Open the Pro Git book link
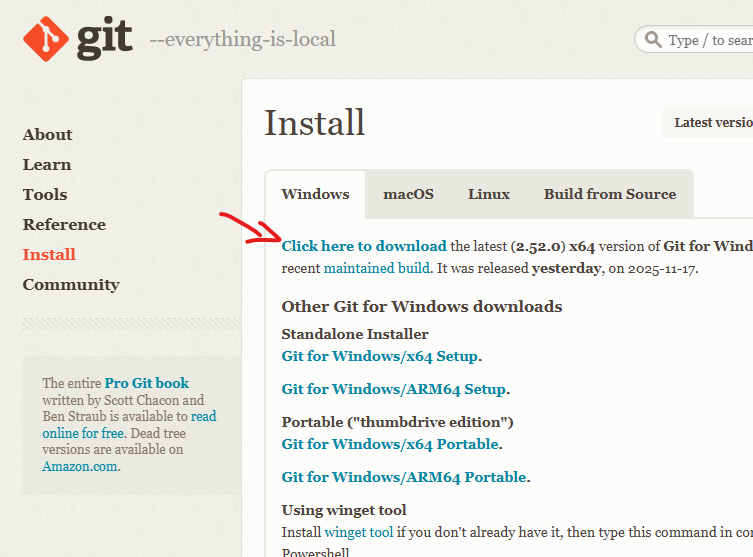 click(x=146, y=383)
